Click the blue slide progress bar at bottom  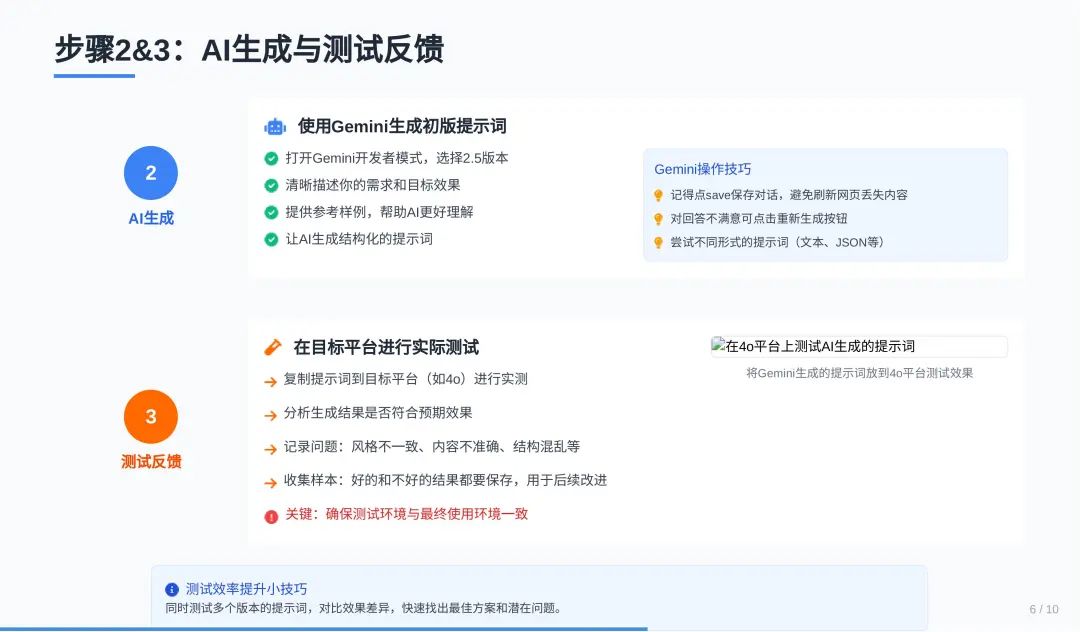(324, 629)
